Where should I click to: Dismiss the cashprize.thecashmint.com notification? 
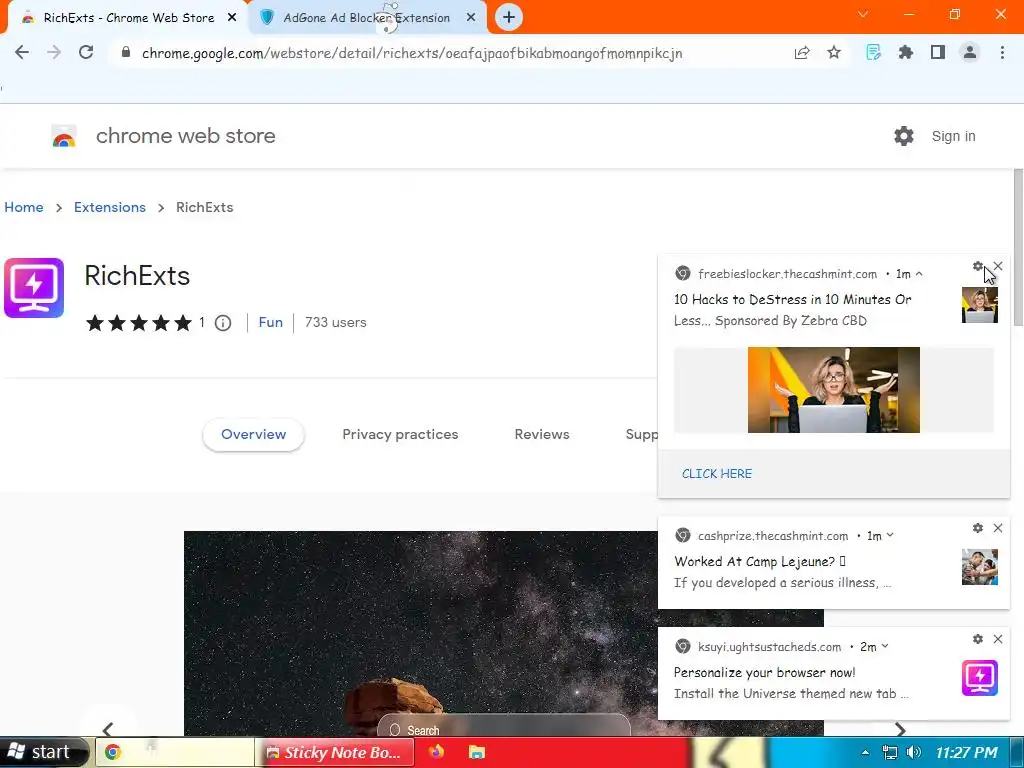tap(998, 528)
